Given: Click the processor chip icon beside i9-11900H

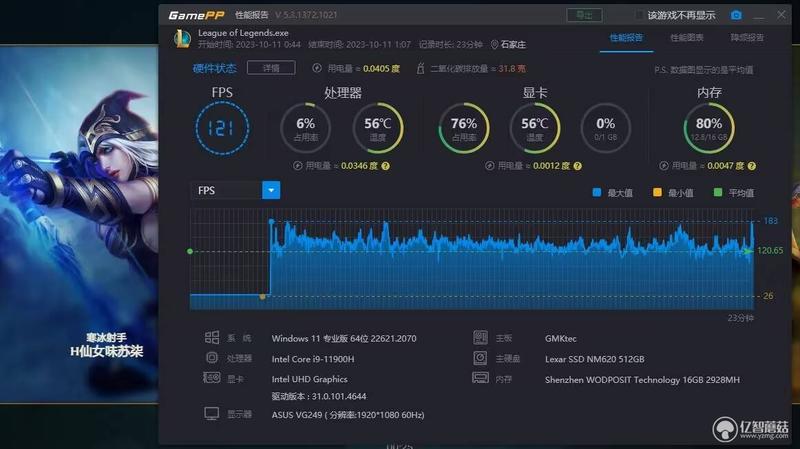Looking at the screenshot, I should pos(212,358).
